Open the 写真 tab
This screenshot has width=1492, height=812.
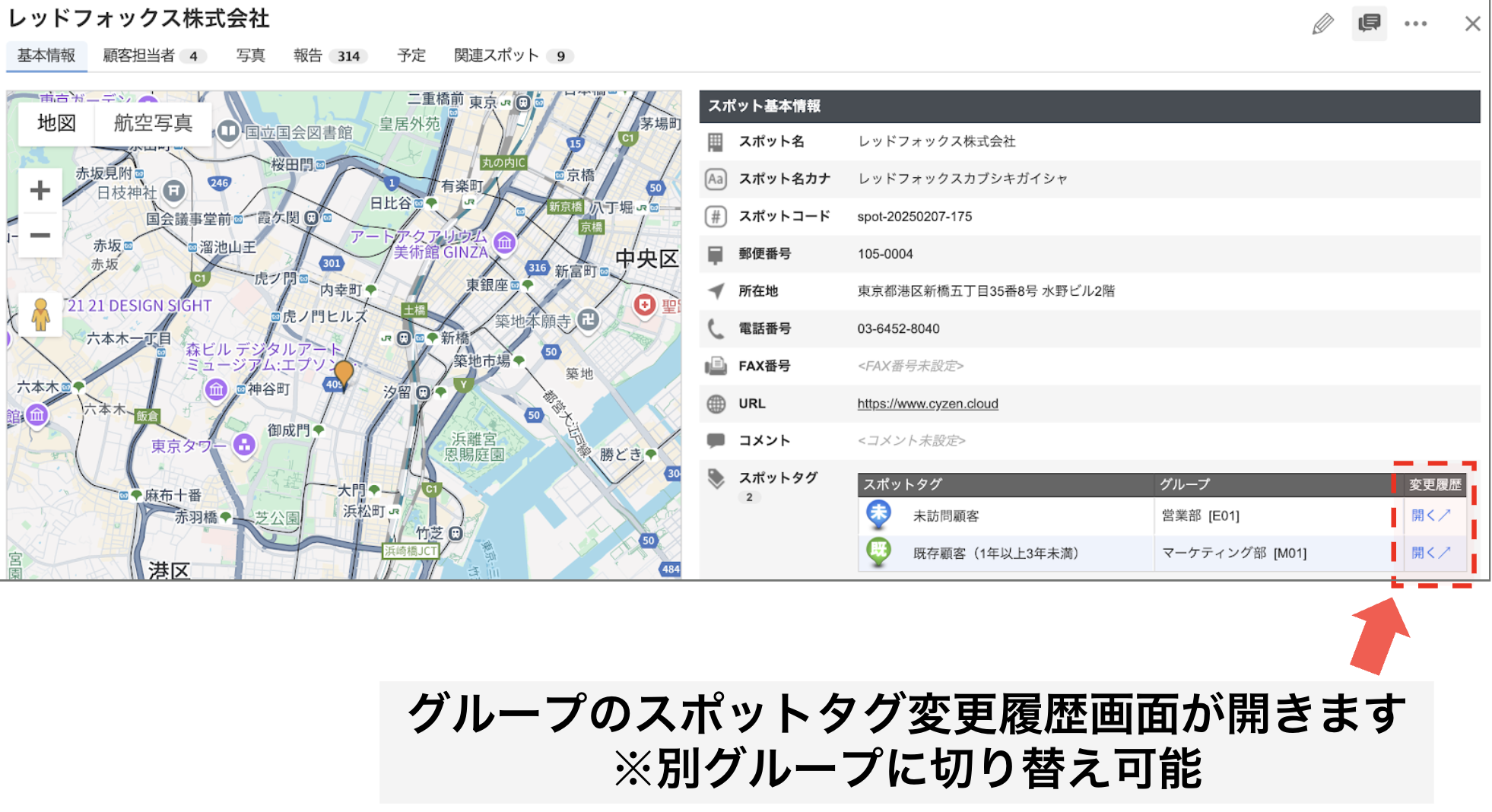(x=250, y=56)
